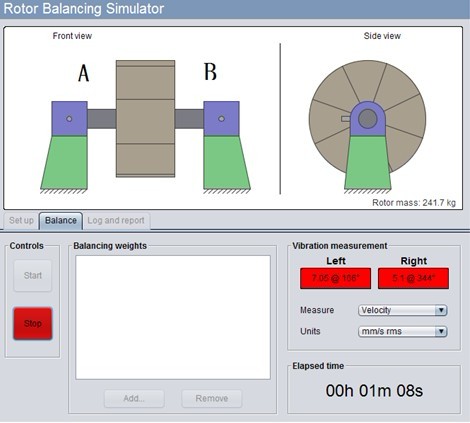Click the rotor shaft center in side view
The width and height of the screenshot is (470, 423).
(x=368, y=119)
